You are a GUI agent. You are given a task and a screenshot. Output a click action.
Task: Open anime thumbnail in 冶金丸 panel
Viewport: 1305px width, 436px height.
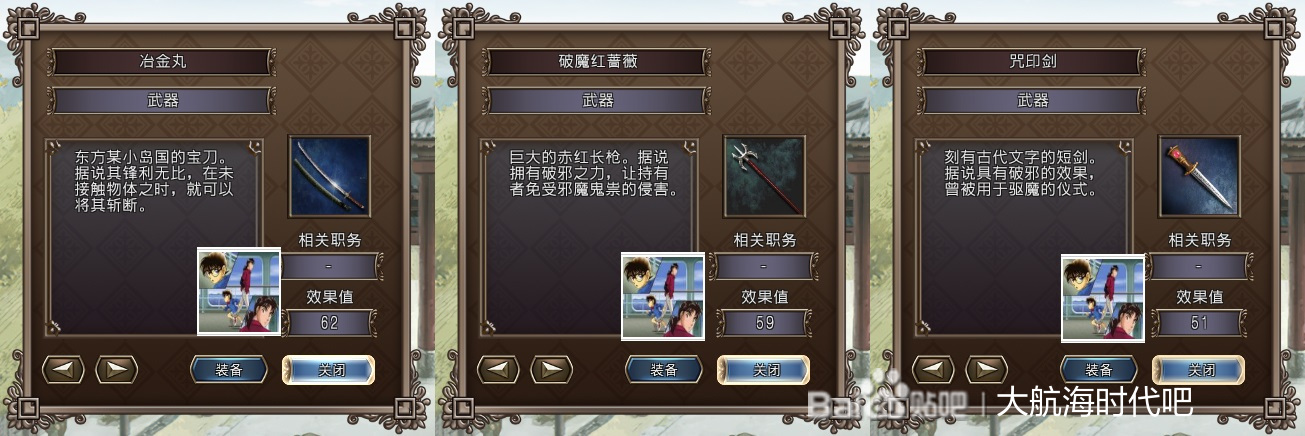click(239, 291)
